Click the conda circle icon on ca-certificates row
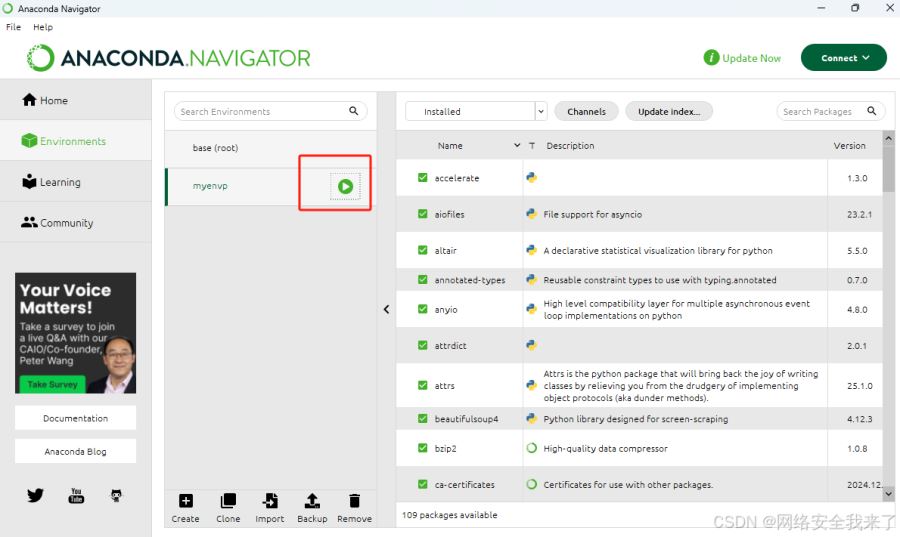900x537 pixels. (532, 484)
